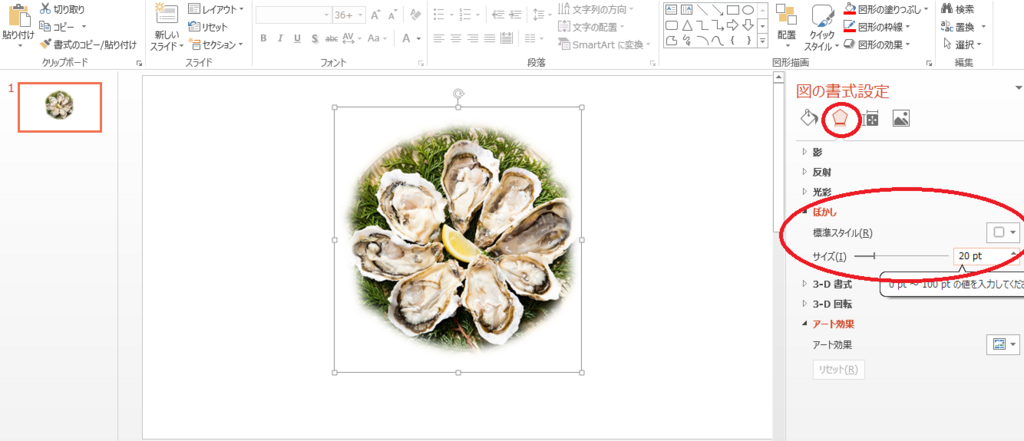Image resolution: width=1024 pixels, height=441 pixels.
Task: Clear all formatting eraser icon
Action: [415, 14]
